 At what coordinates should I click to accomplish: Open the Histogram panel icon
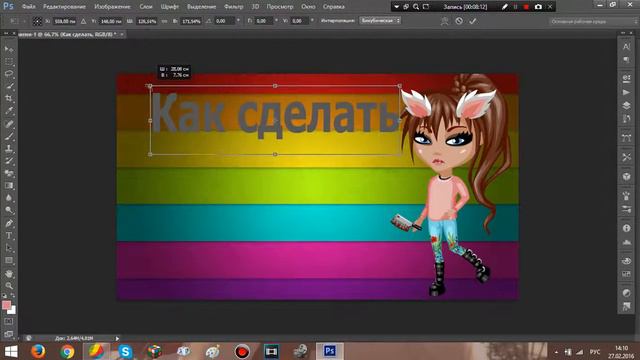626,242
